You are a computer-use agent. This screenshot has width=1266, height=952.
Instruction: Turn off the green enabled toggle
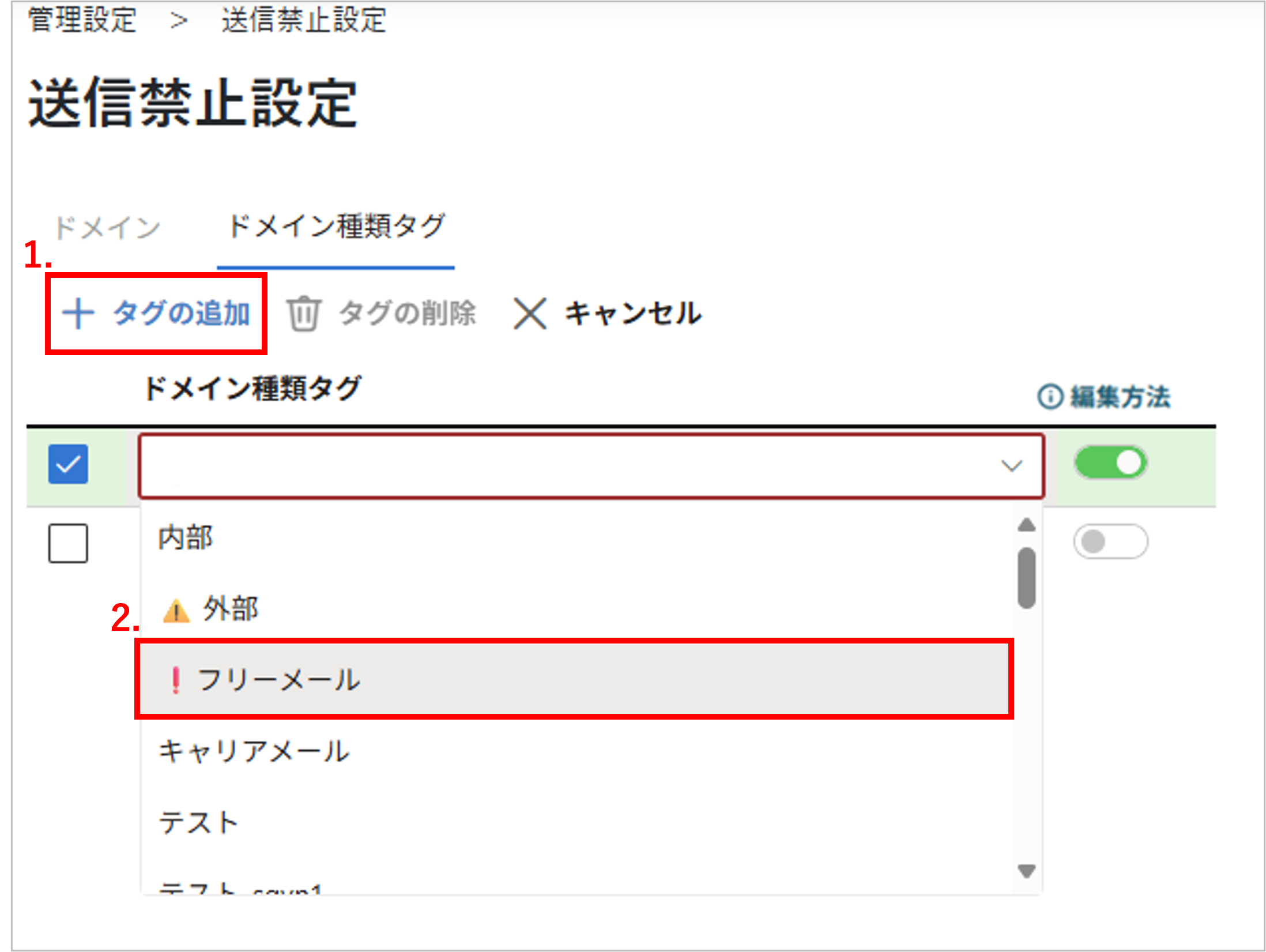point(1110,463)
